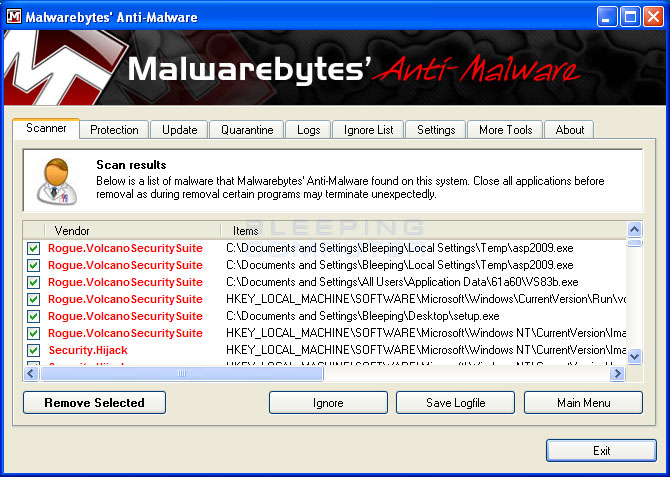Open the Update tab
Screen dimensions: 670x477
click(x=179, y=130)
